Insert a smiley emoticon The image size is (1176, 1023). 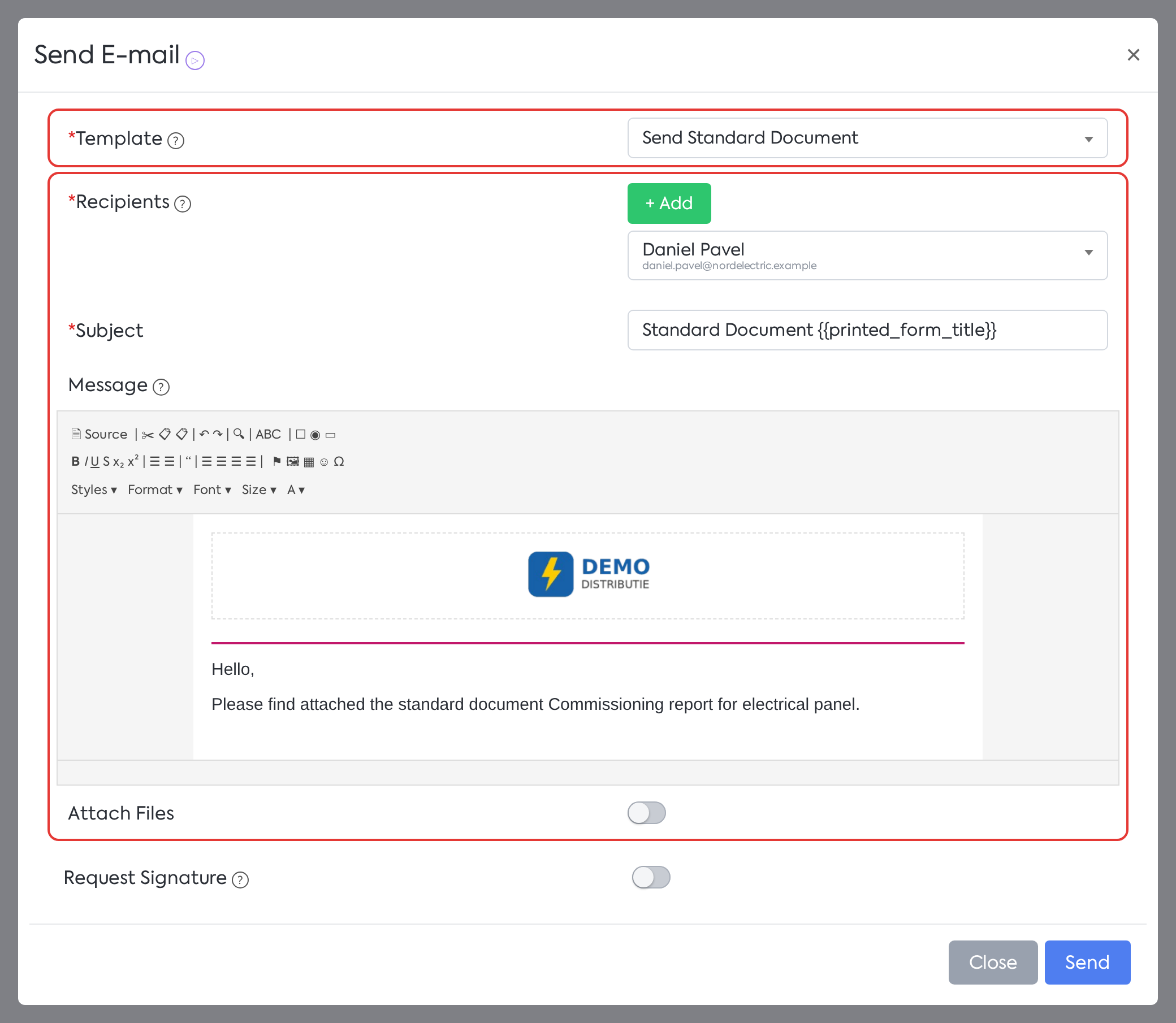324,462
